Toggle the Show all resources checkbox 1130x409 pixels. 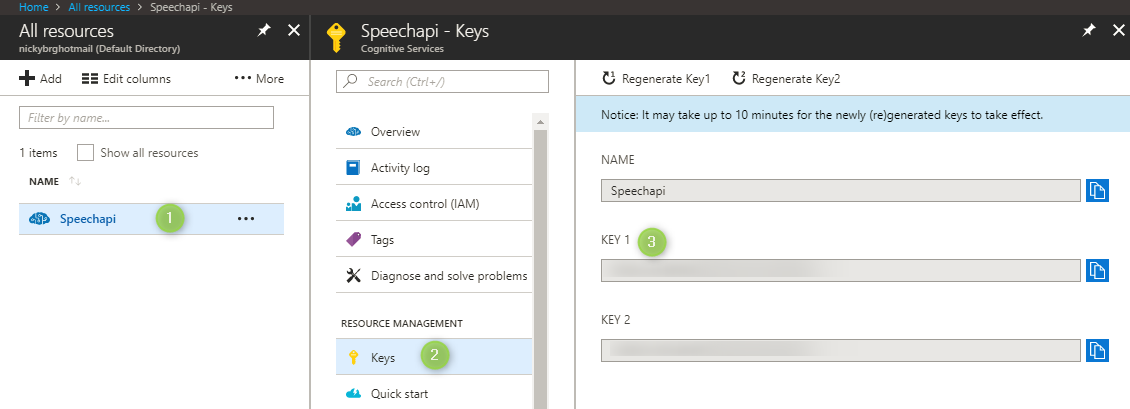[x=86, y=153]
